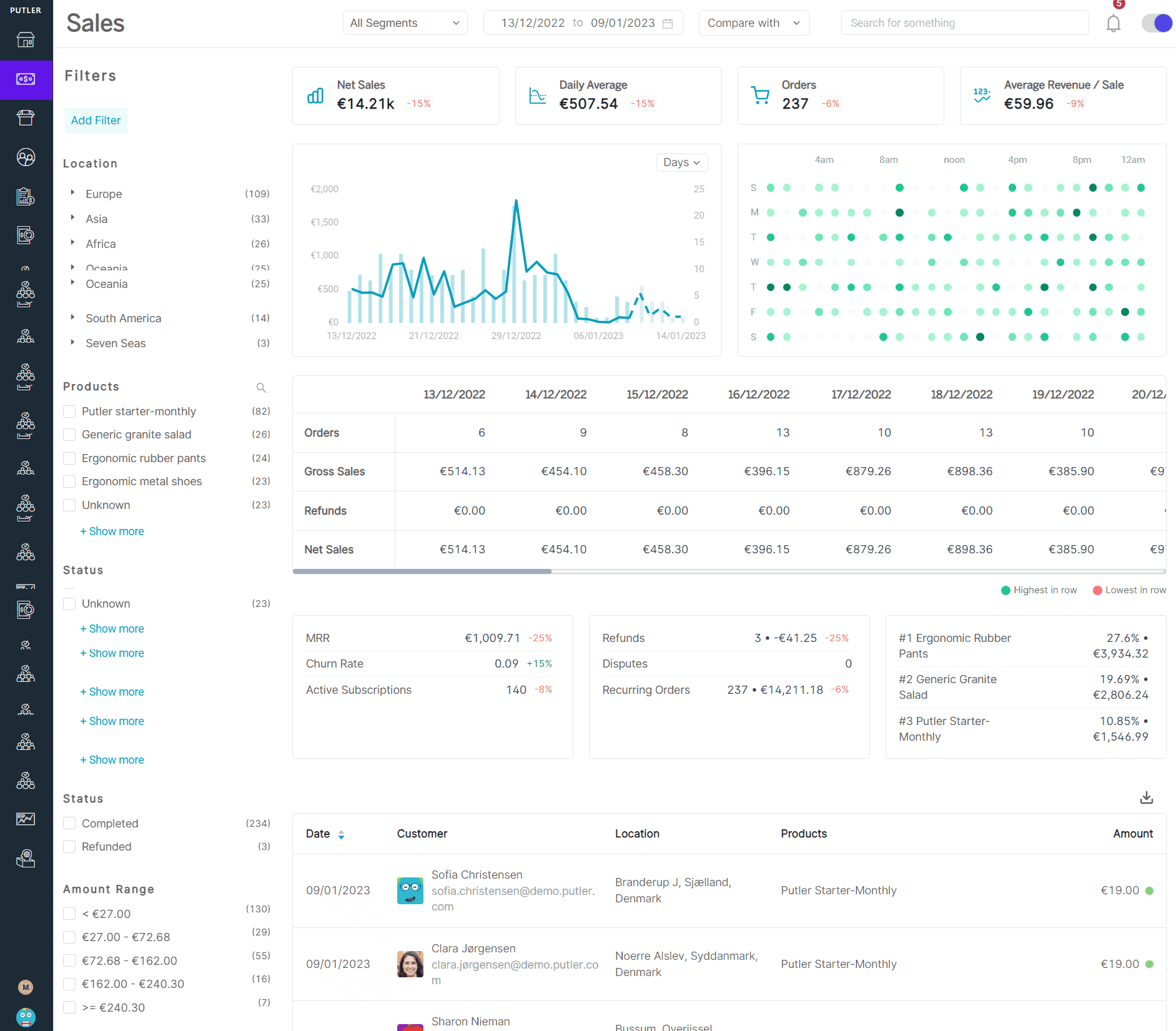1176x1031 pixels.
Task: Click the Add Filter button
Action: click(96, 120)
